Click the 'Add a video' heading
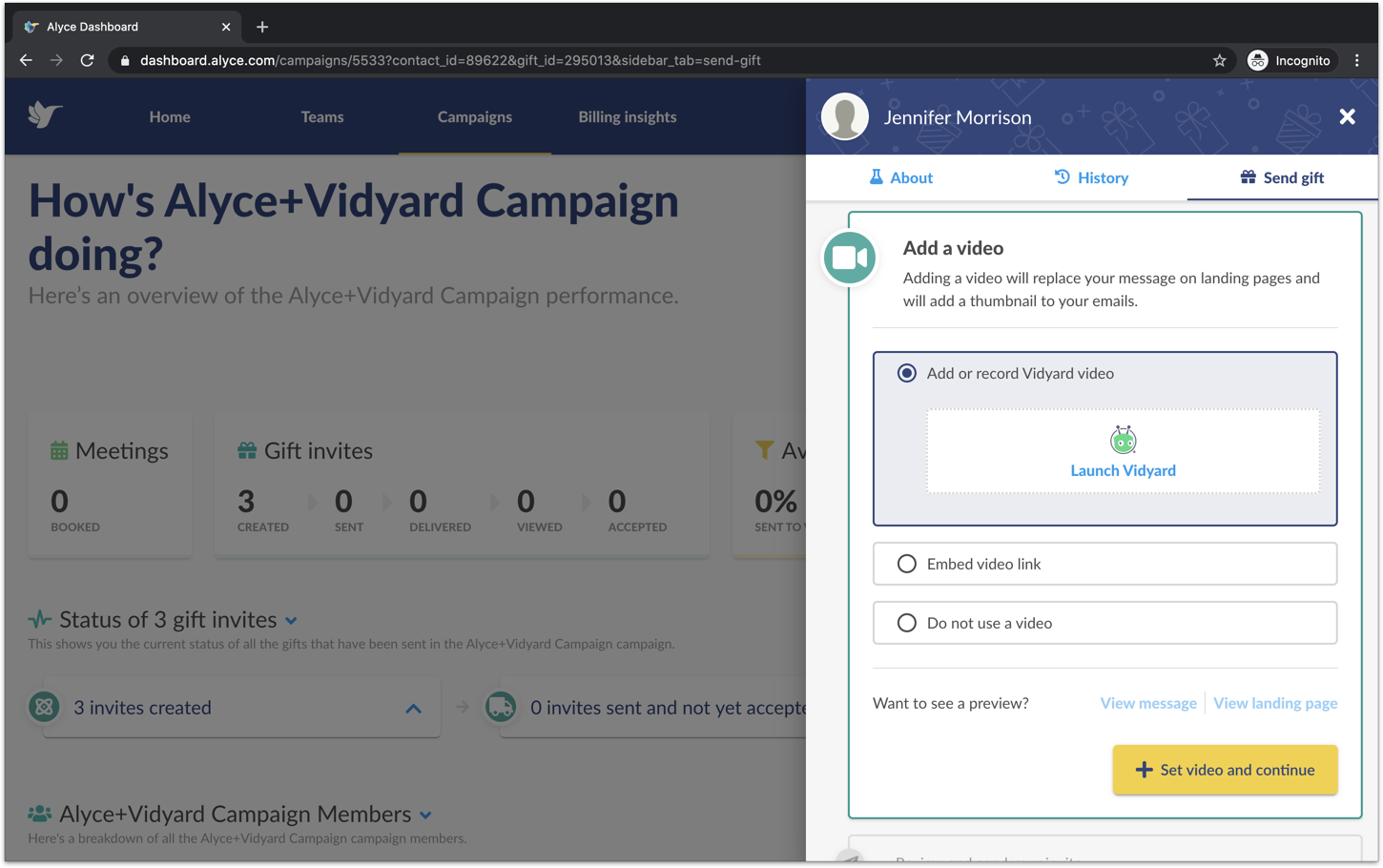The image size is (1383, 868). pyautogui.click(x=953, y=248)
